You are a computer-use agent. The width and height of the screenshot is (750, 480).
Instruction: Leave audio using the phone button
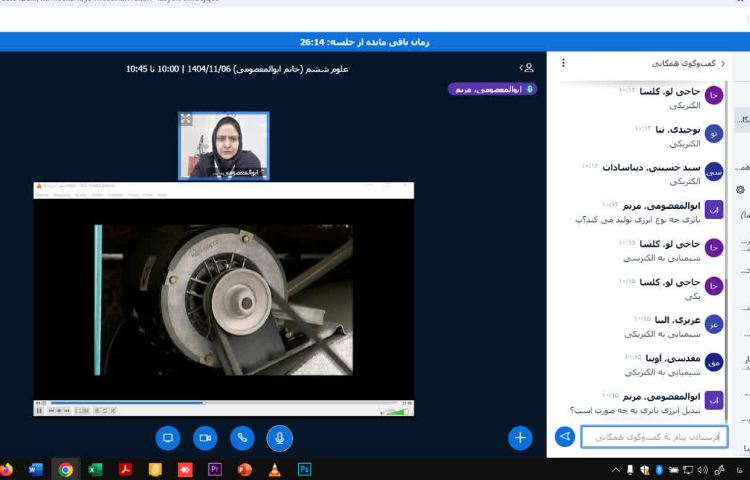[x=242, y=438]
